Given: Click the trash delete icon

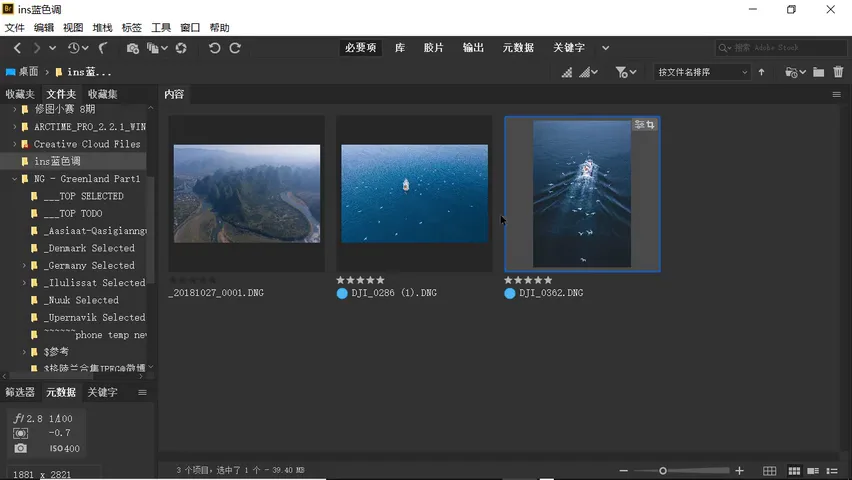Looking at the screenshot, I should [838, 72].
